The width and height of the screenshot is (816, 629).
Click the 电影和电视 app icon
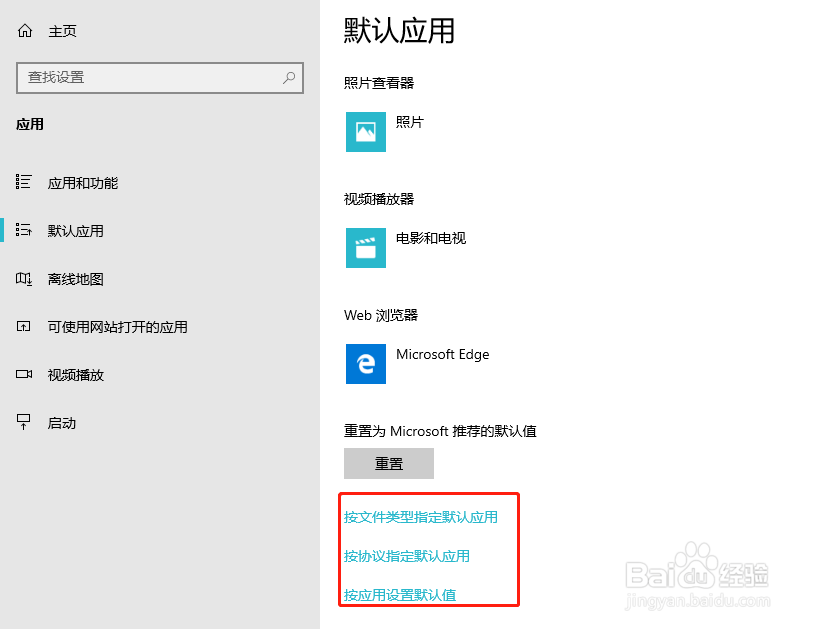click(366, 248)
